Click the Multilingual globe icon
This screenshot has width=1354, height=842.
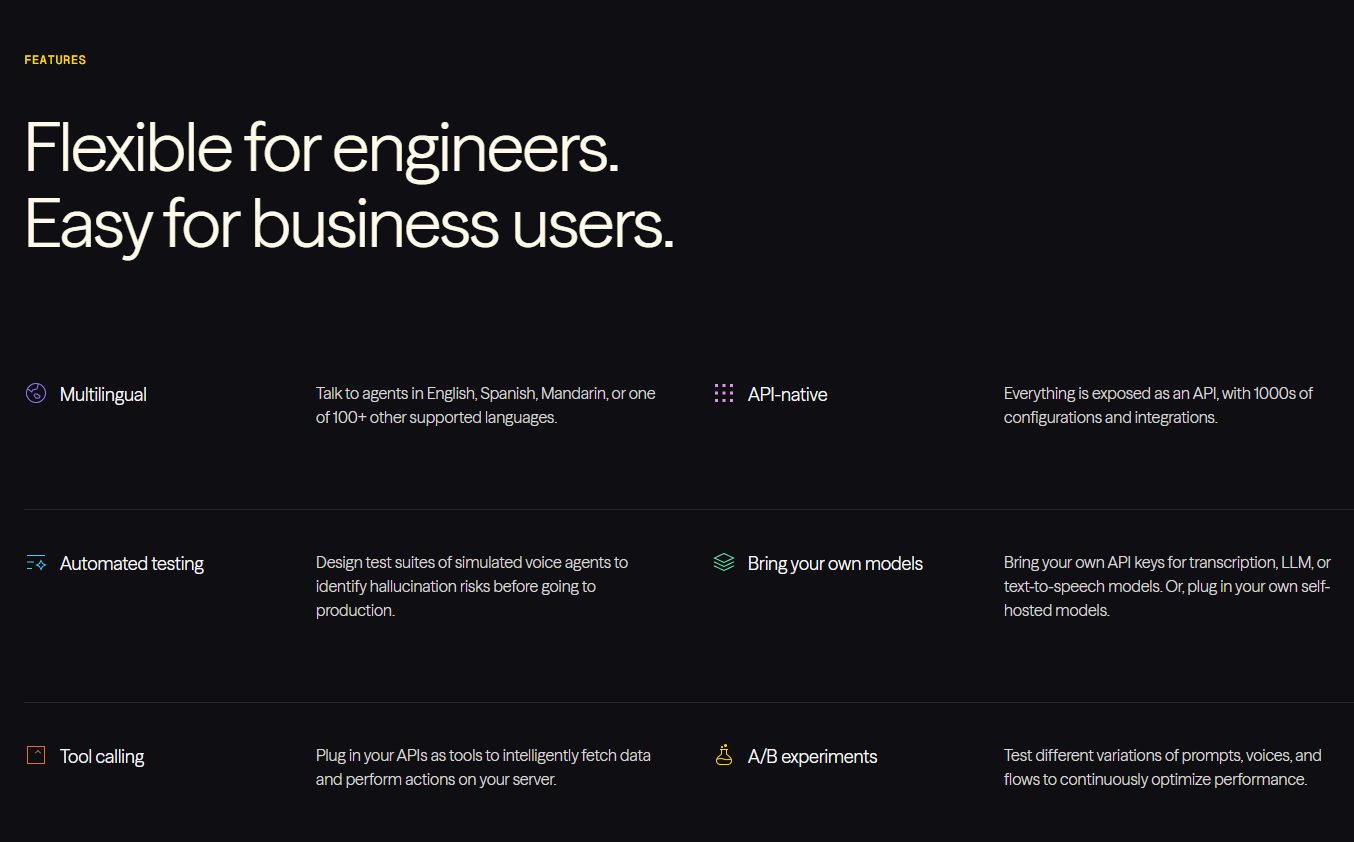tap(36, 394)
